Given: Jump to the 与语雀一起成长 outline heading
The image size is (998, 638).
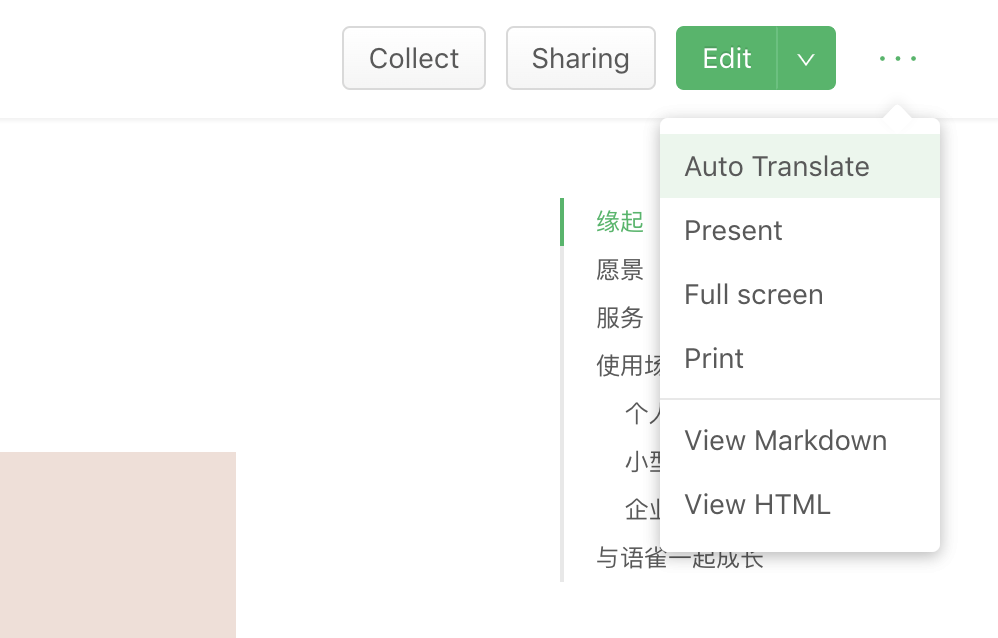Looking at the screenshot, I should point(628,560).
